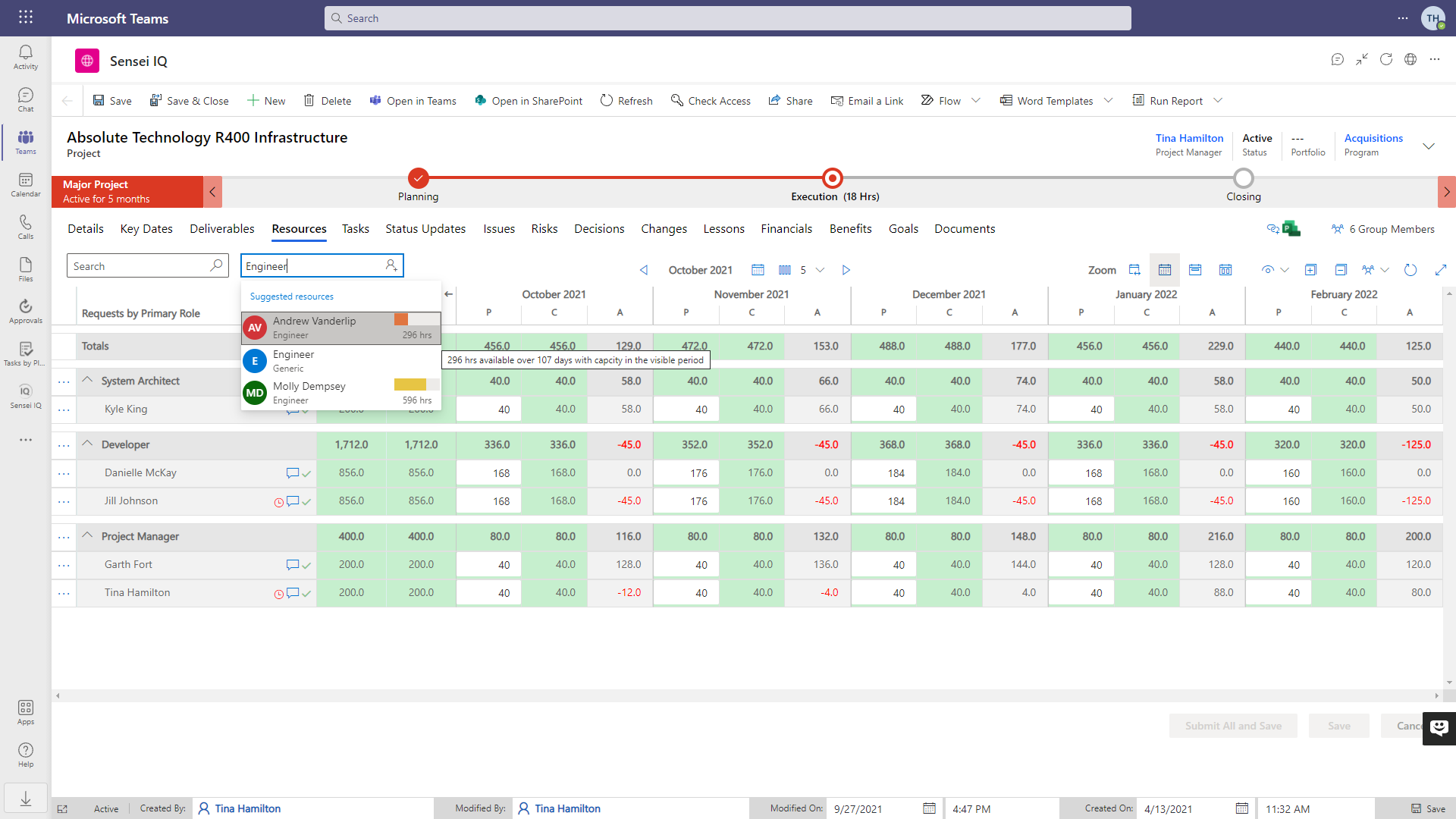Switch to the Documents tab
The width and height of the screenshot is (1456, 819).
click(965, 228)
